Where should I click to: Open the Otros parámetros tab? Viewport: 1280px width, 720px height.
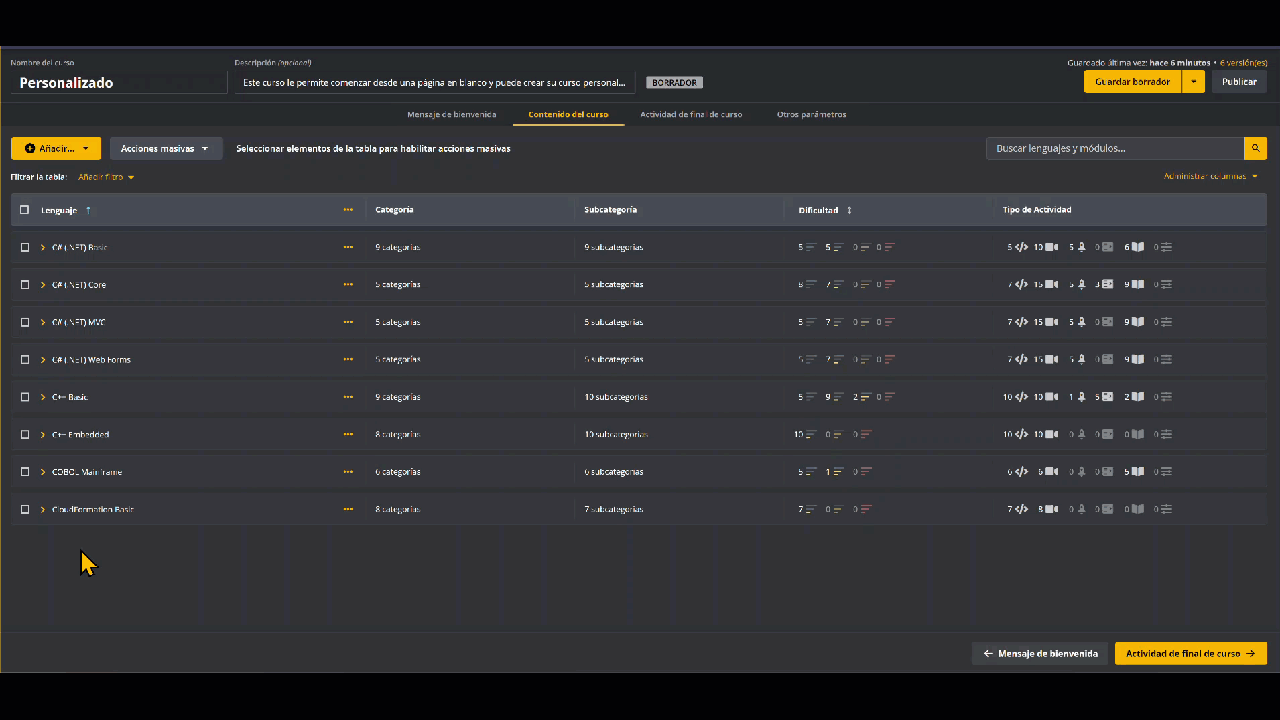811,114
